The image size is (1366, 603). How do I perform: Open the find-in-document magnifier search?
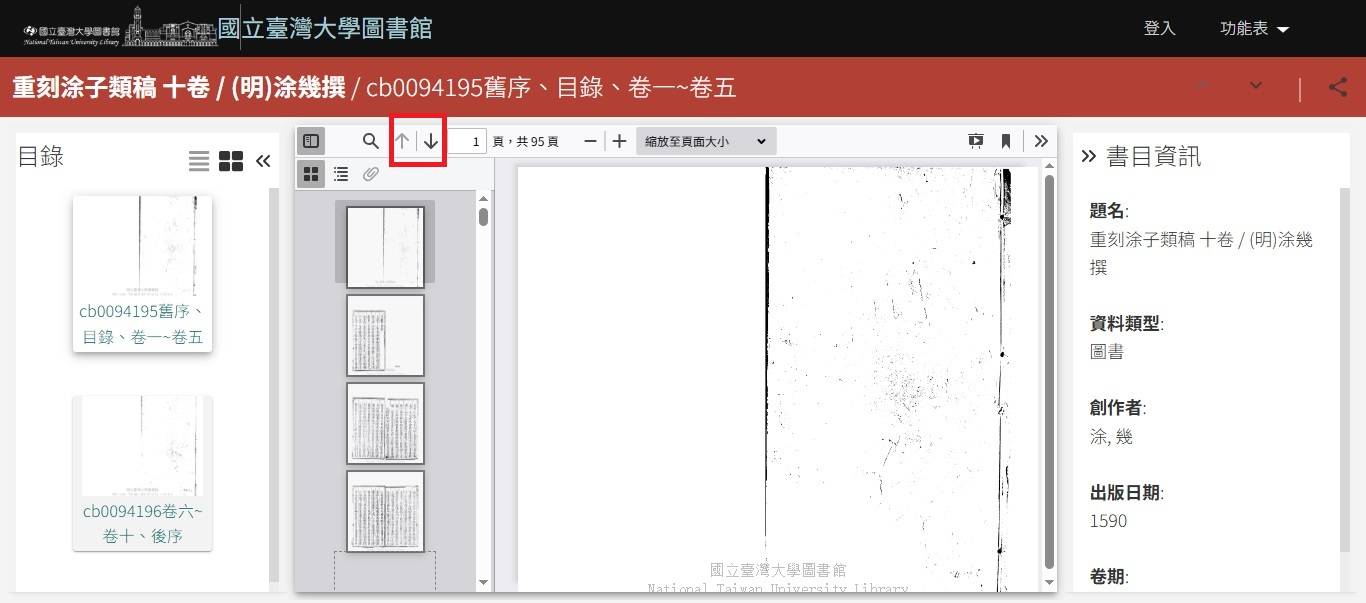(x=370, y=141)
